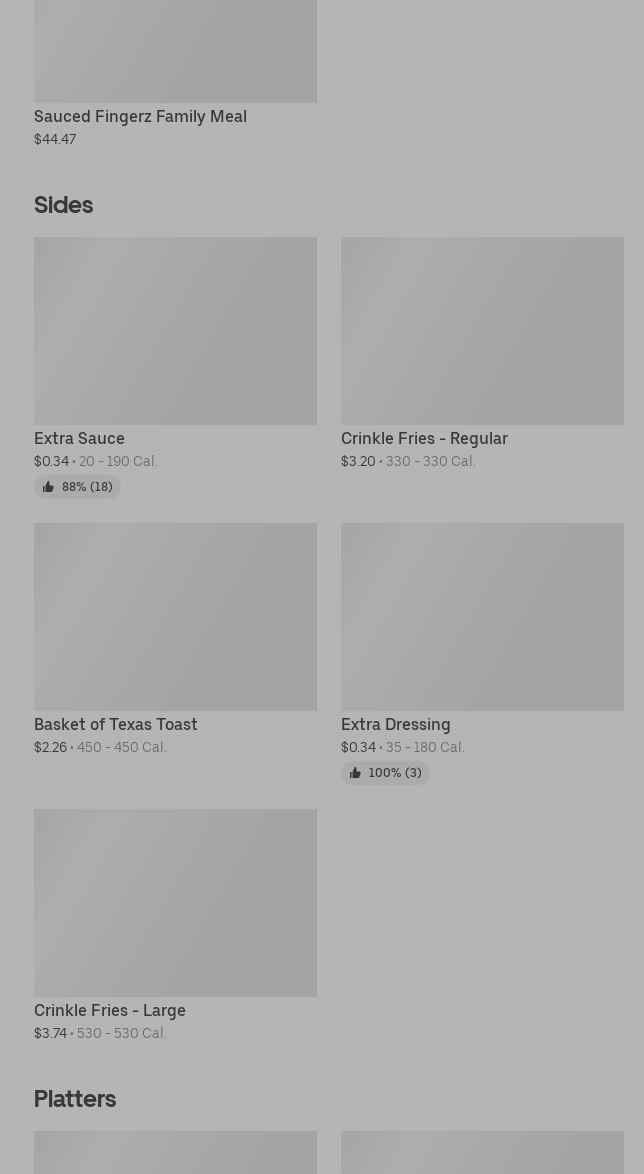The width and height of the screenshot is (644, 1174).
Task: Select the Basket of Texas Toast title
Action: pos(116,725)
